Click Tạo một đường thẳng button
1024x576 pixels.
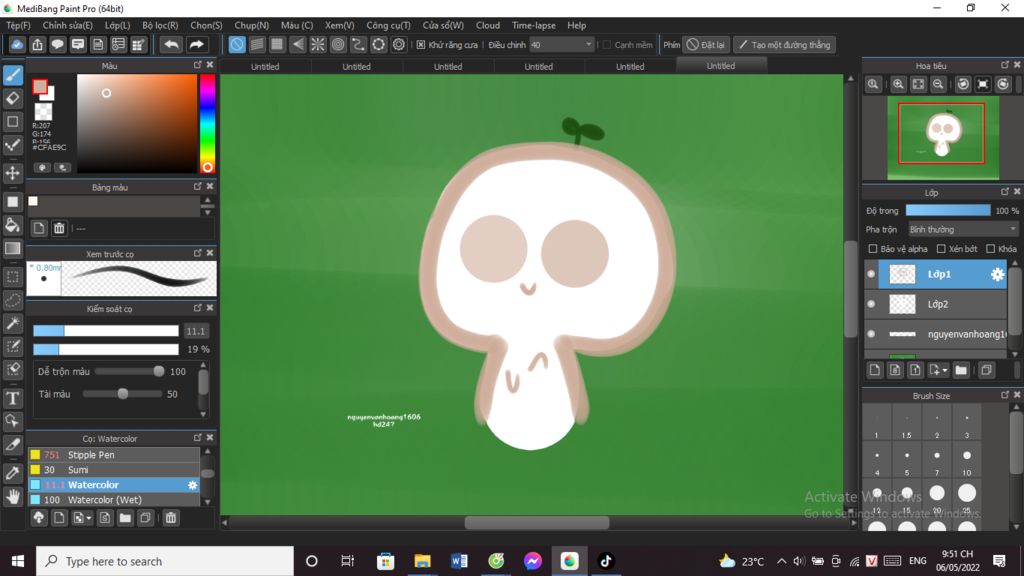pos(784,44)
